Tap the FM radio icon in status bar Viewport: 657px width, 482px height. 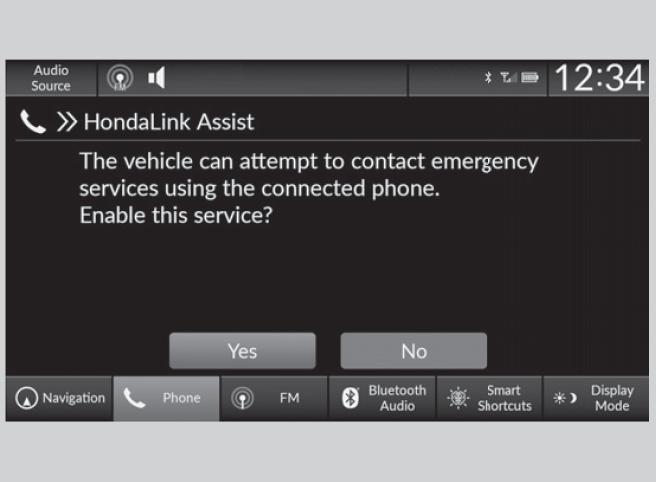click(x=120, y=78)
